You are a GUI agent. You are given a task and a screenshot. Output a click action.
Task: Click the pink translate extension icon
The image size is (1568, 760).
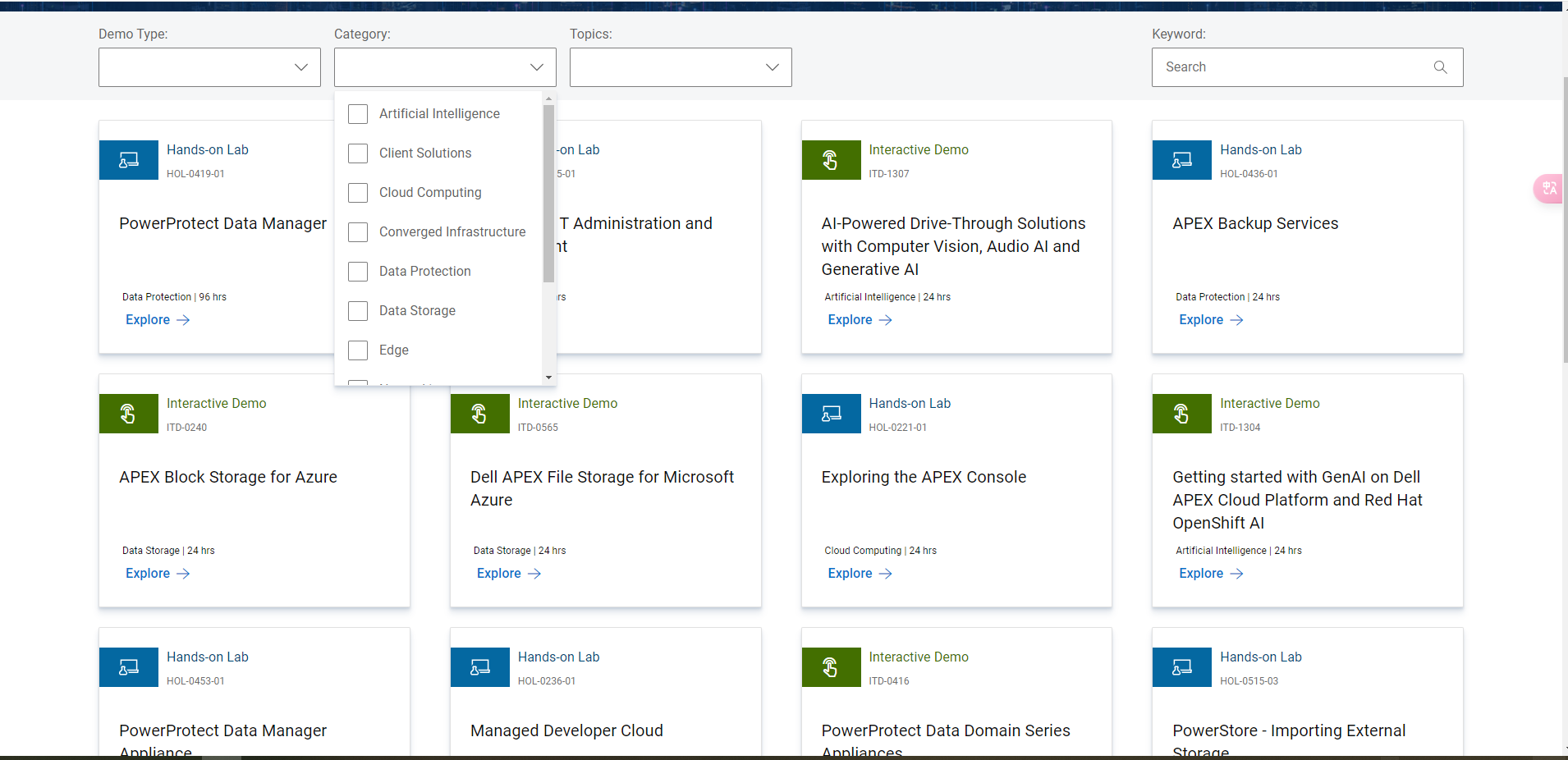click(1549, 189)
